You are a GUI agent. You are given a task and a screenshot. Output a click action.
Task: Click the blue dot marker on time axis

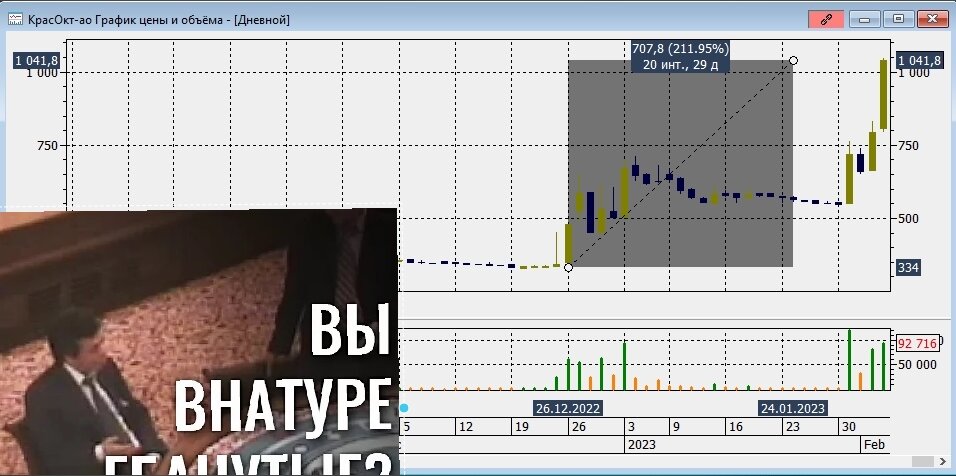pyautogui.click(x=403, y=408)
